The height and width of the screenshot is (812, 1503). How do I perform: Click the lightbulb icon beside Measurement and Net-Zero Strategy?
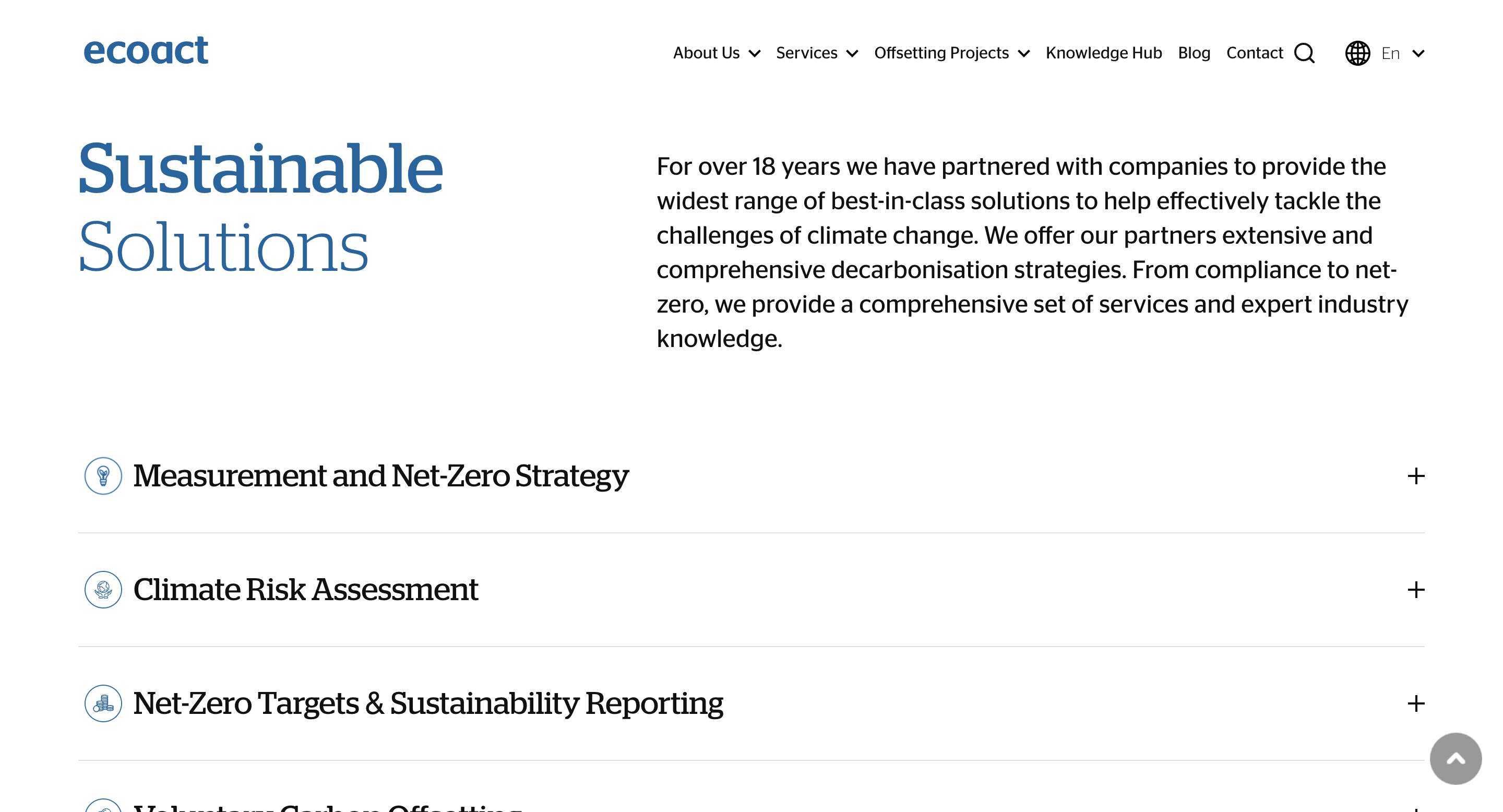coord(103,476)
